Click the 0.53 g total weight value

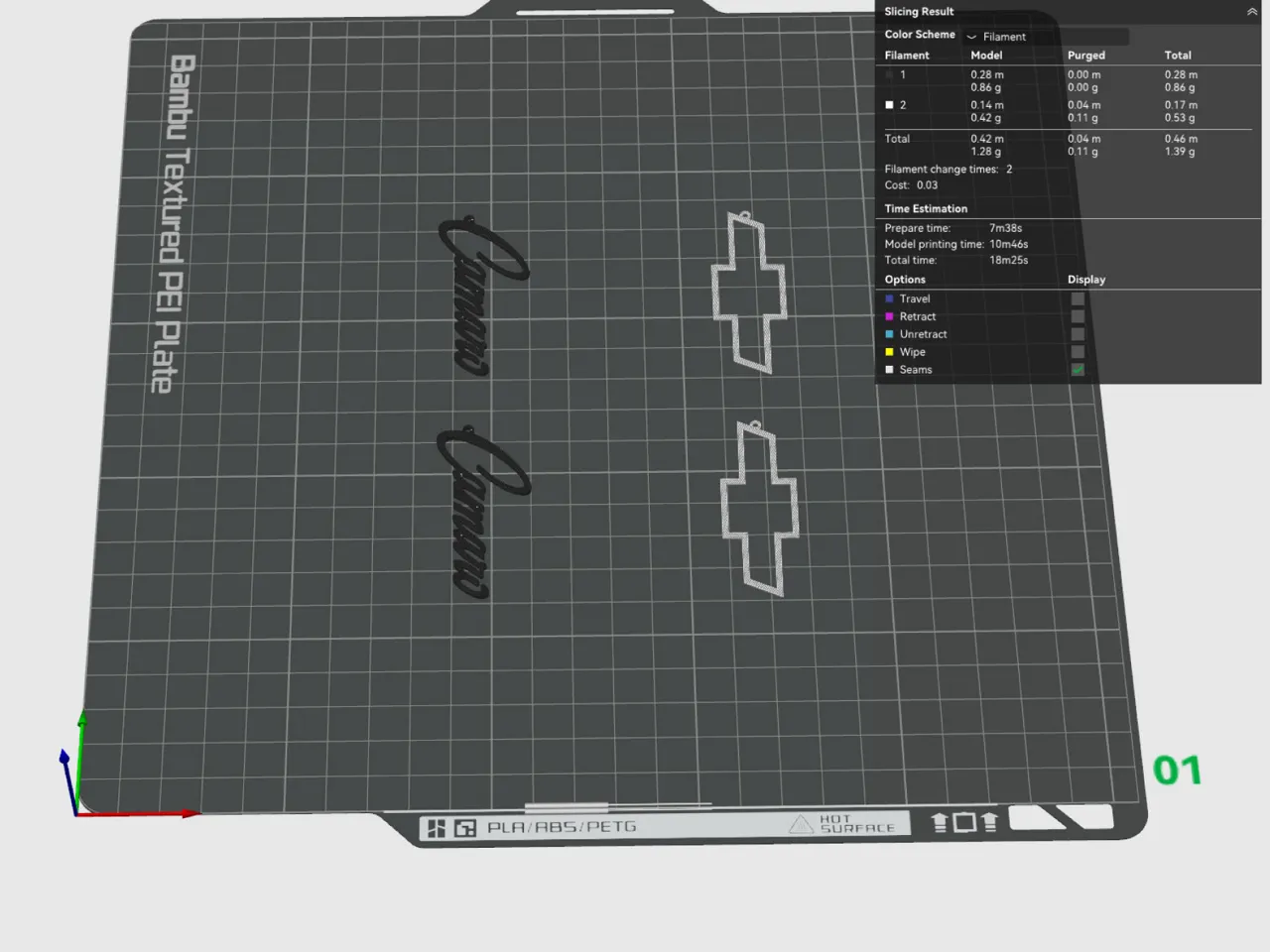click(1180, 118)
